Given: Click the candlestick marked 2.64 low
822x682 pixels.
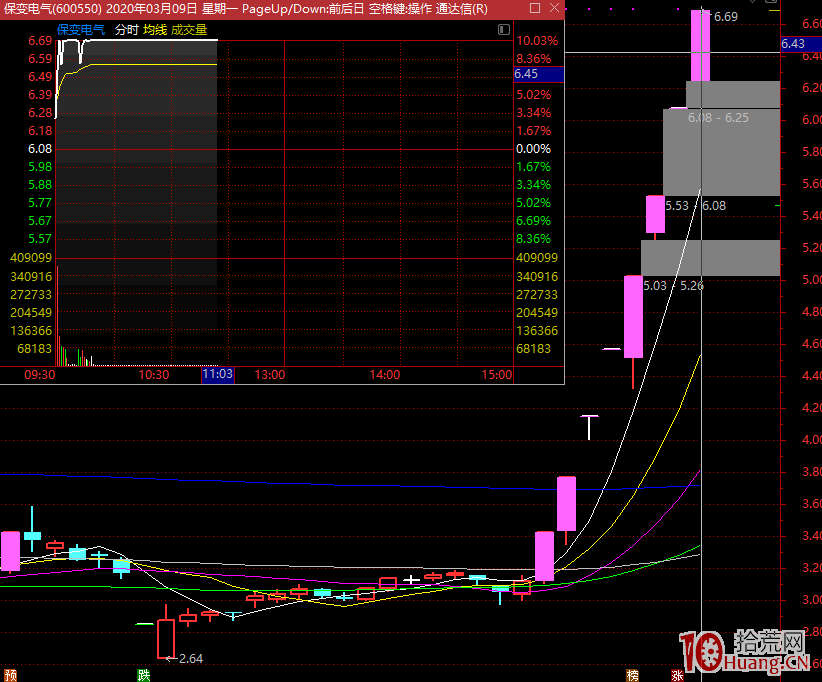Looking at the screenshot, I should pos(166,638).
